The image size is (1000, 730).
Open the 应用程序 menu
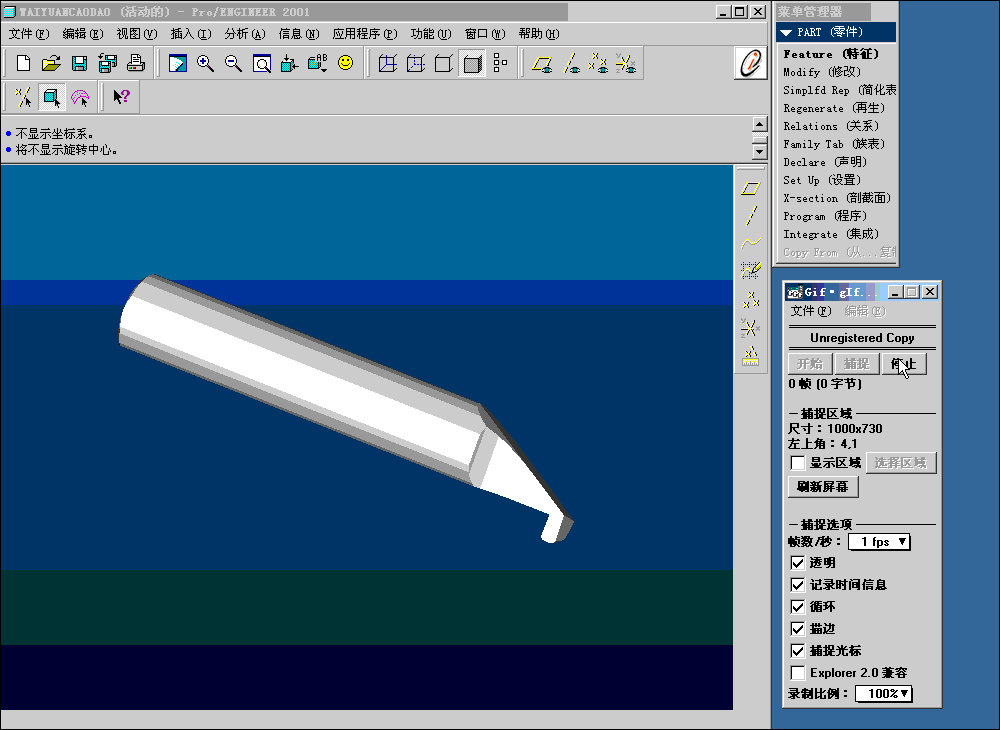click(x=365, y=34)
